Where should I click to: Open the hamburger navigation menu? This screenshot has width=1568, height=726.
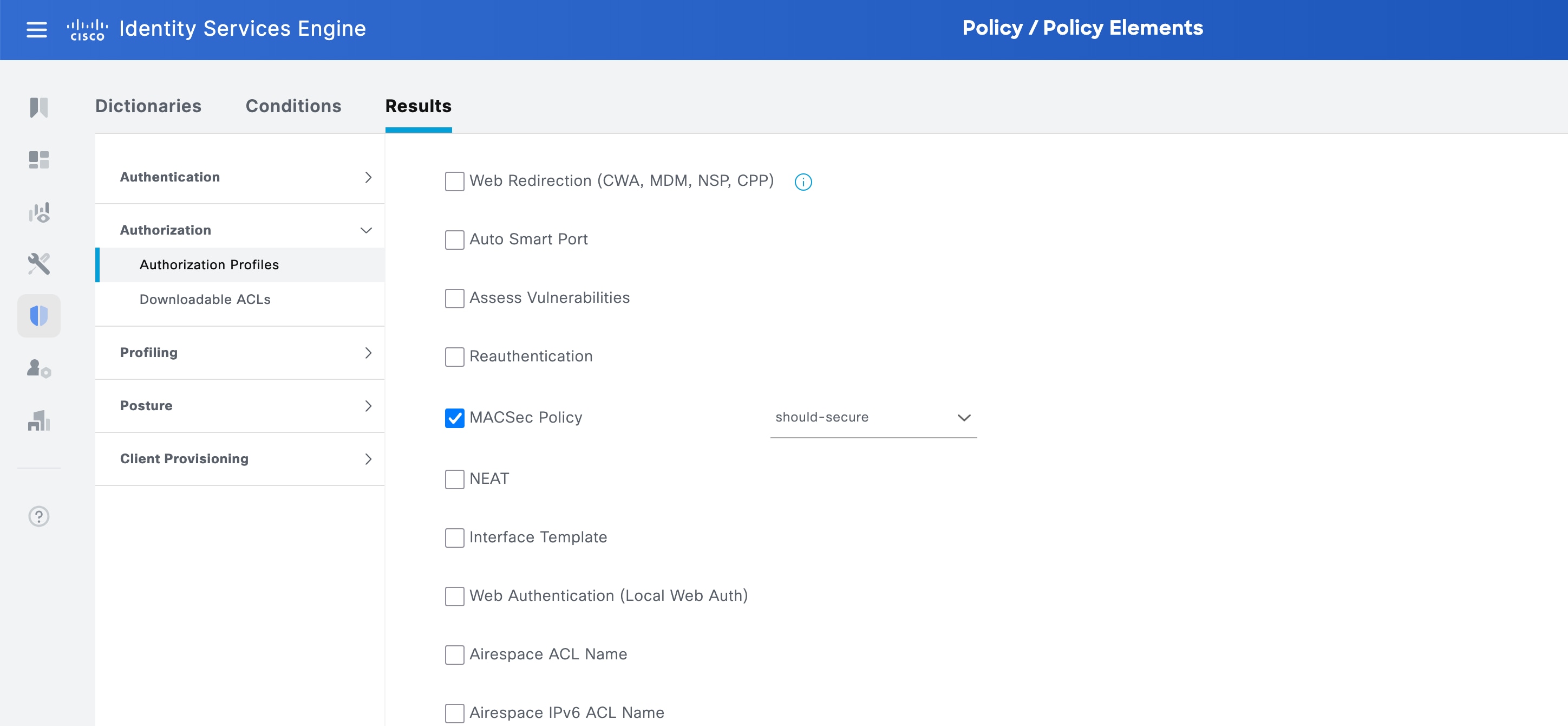tap(36, 29)
